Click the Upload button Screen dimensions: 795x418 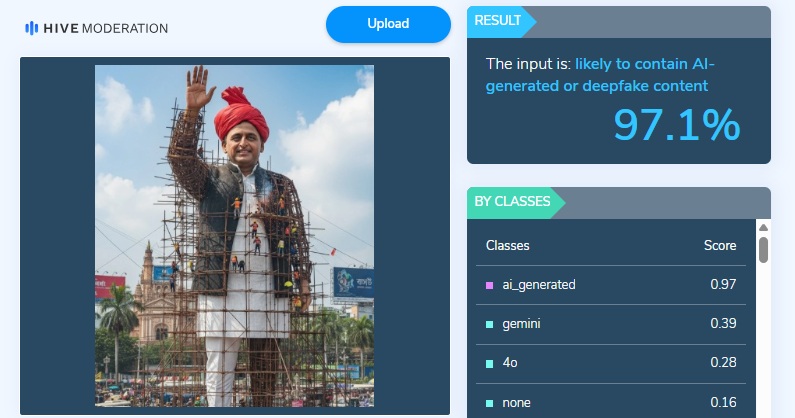[388, 24]
